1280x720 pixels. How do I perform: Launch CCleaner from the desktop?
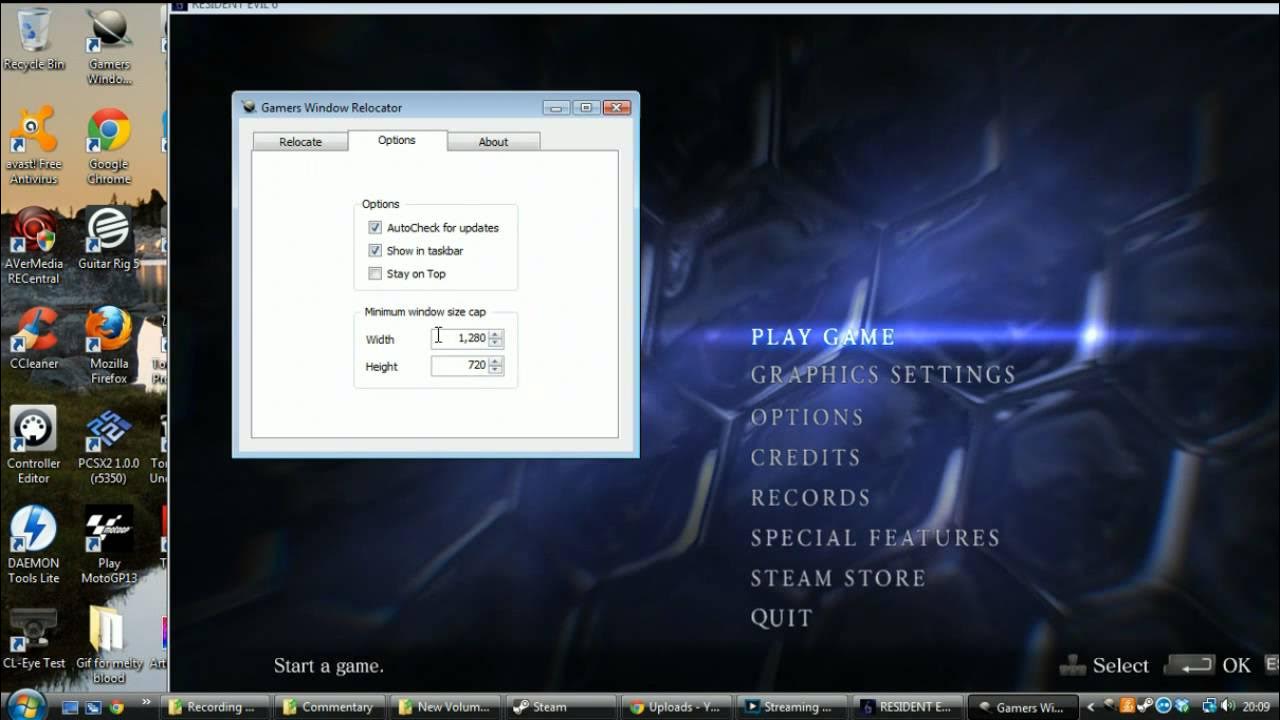point(34,338)
